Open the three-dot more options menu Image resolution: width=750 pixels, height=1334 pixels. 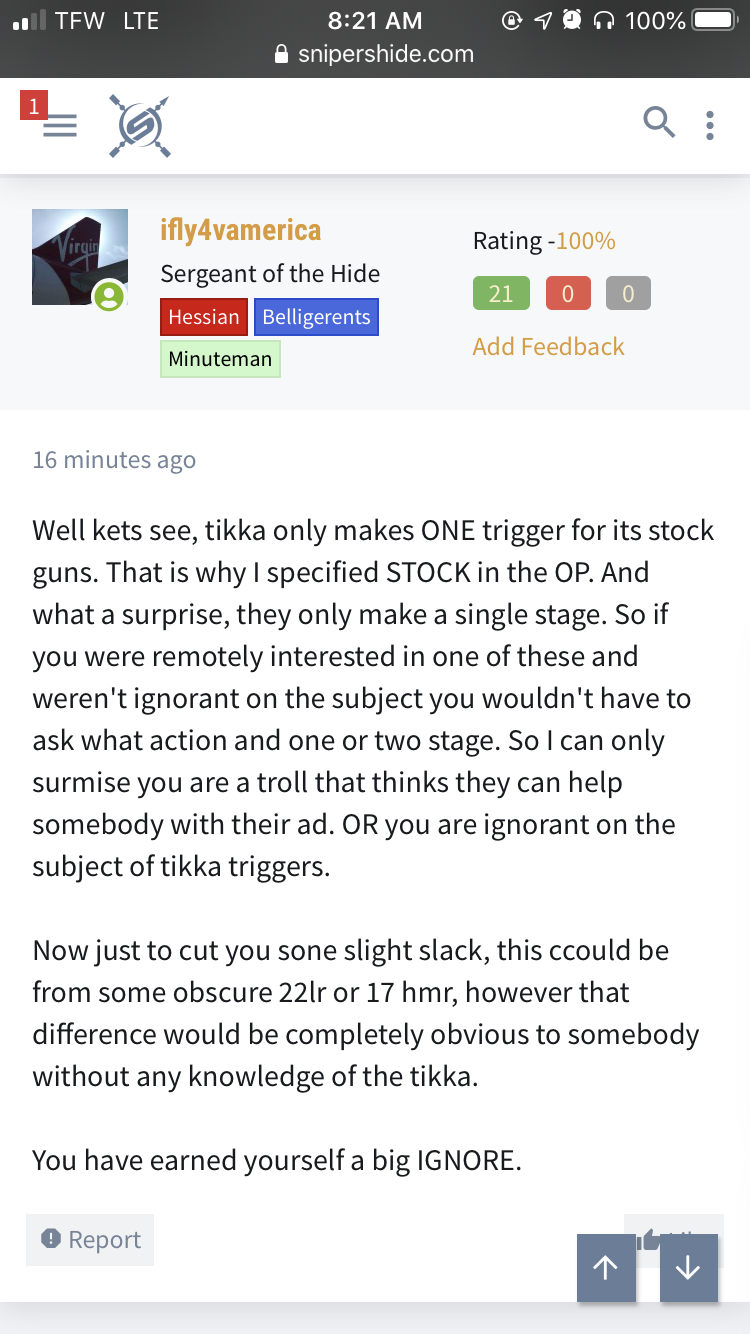[710, 125]
